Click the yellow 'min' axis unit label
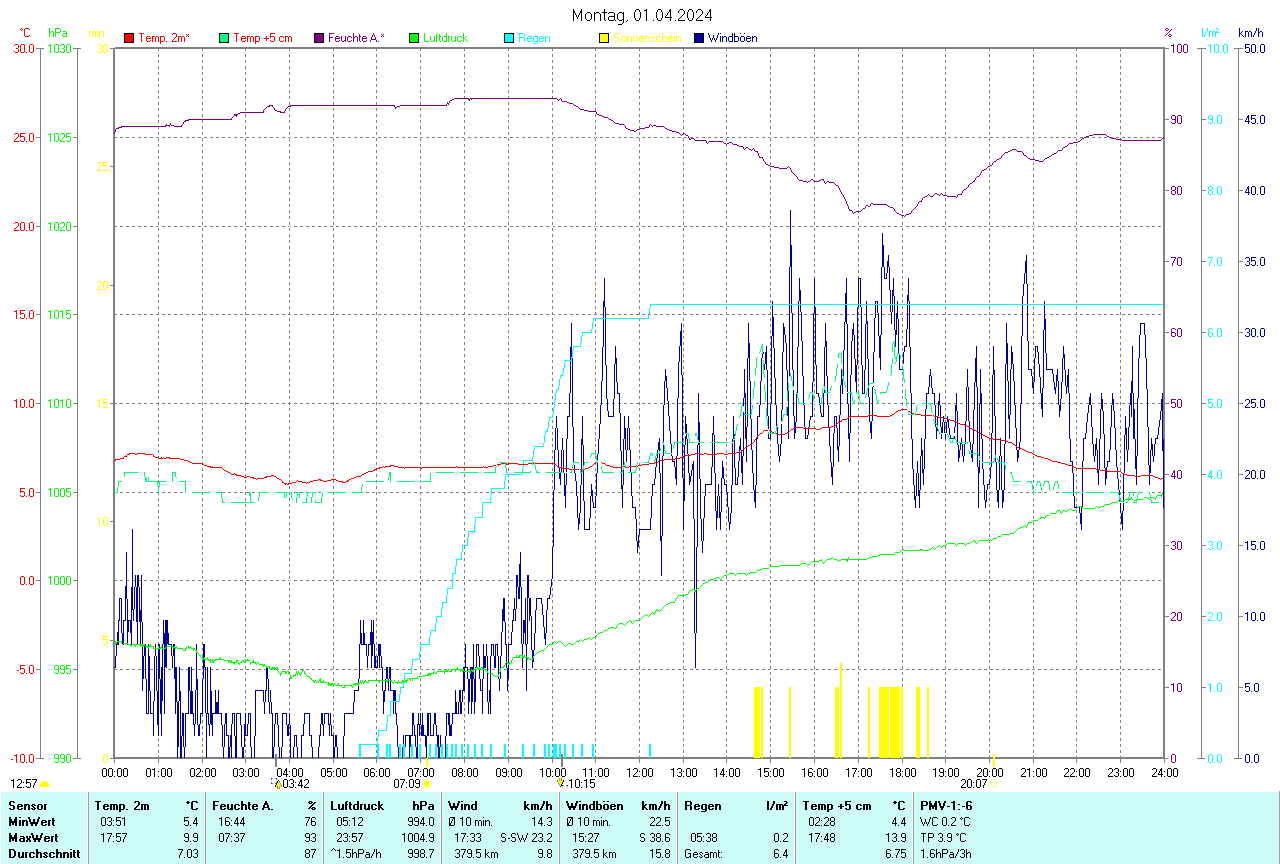1280x864 pixels. pos(96,33)
